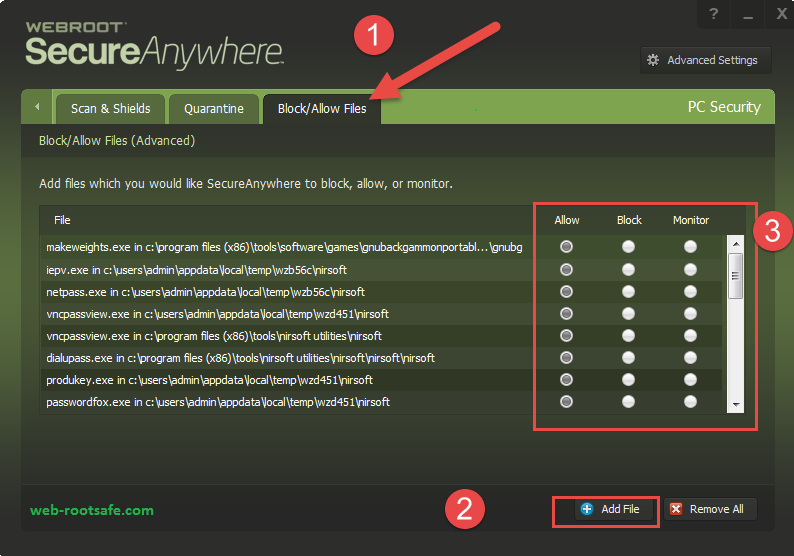Select the makeweights.exe file row
The height and width of the screenshot is (556, 794).
point(381,247)
